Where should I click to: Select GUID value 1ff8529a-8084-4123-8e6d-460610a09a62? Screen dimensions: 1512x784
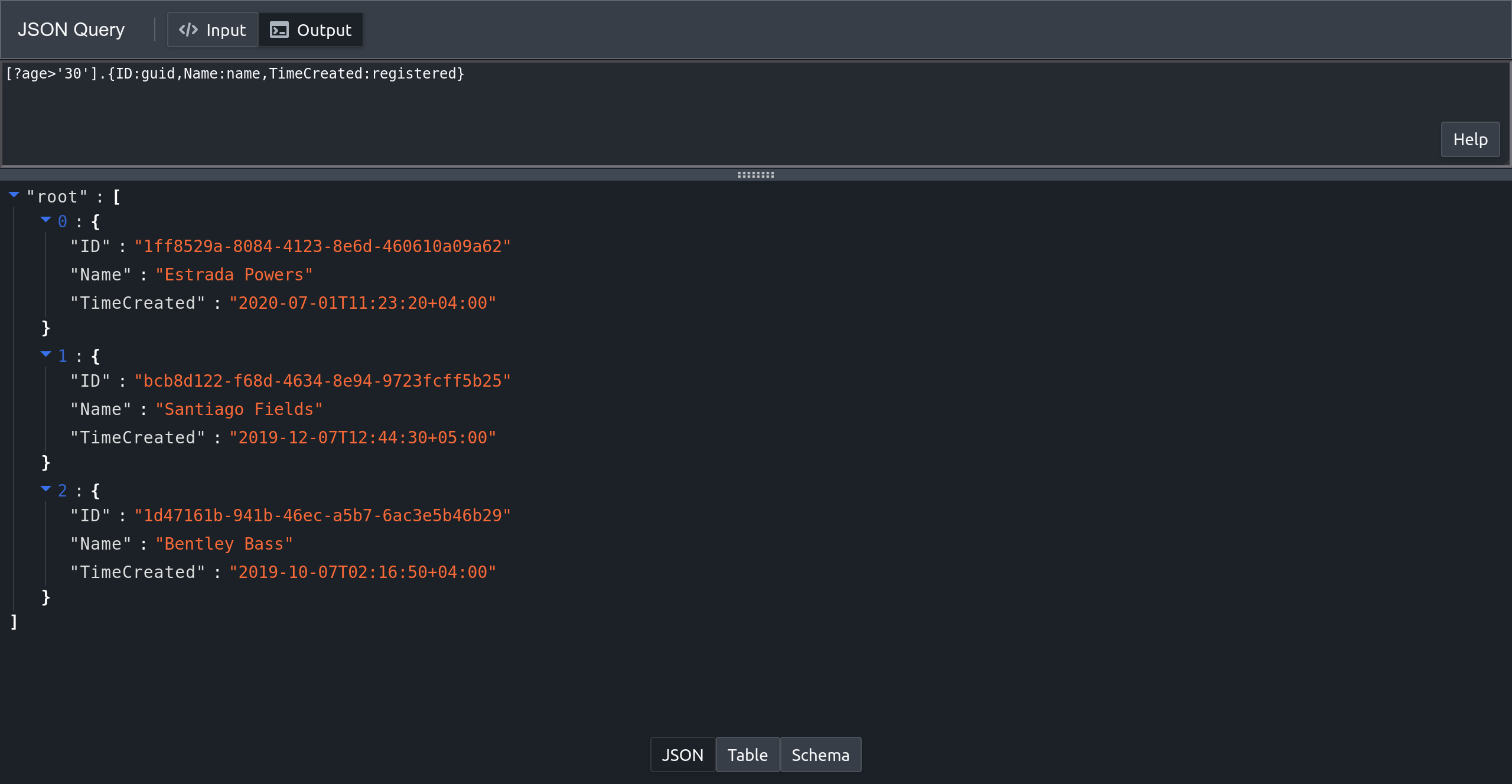point(322,246)
